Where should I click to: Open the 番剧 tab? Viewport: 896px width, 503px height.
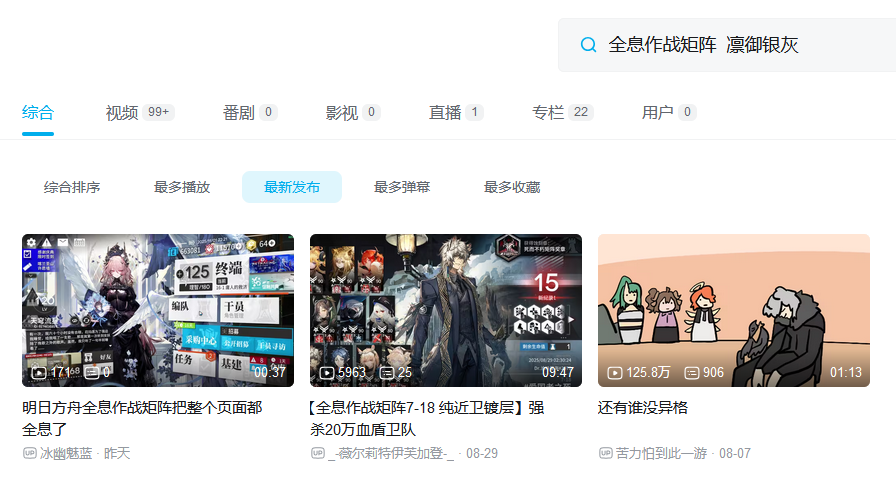tap(250, 113)
